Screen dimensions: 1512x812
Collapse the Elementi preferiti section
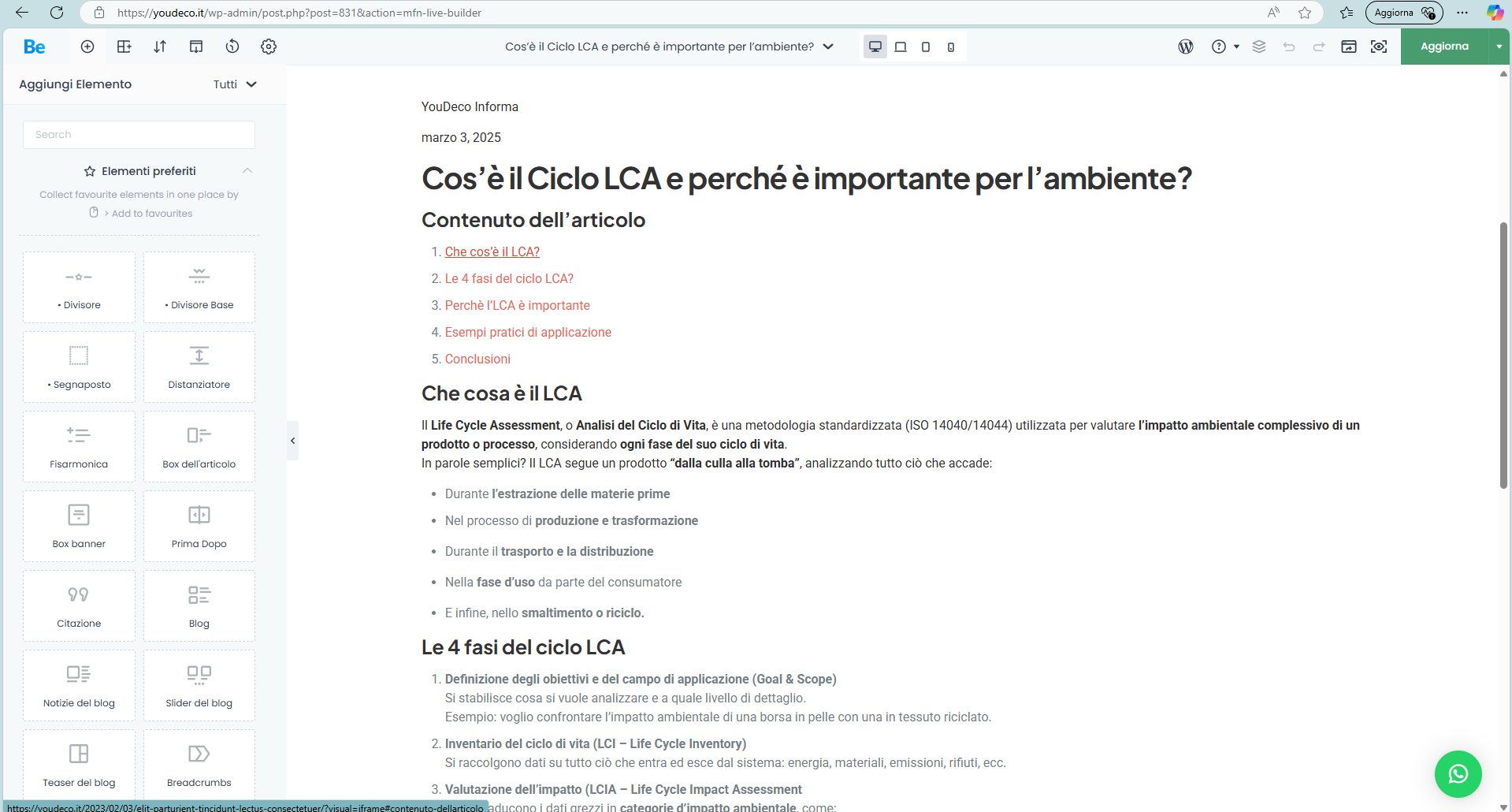(247, 171)
